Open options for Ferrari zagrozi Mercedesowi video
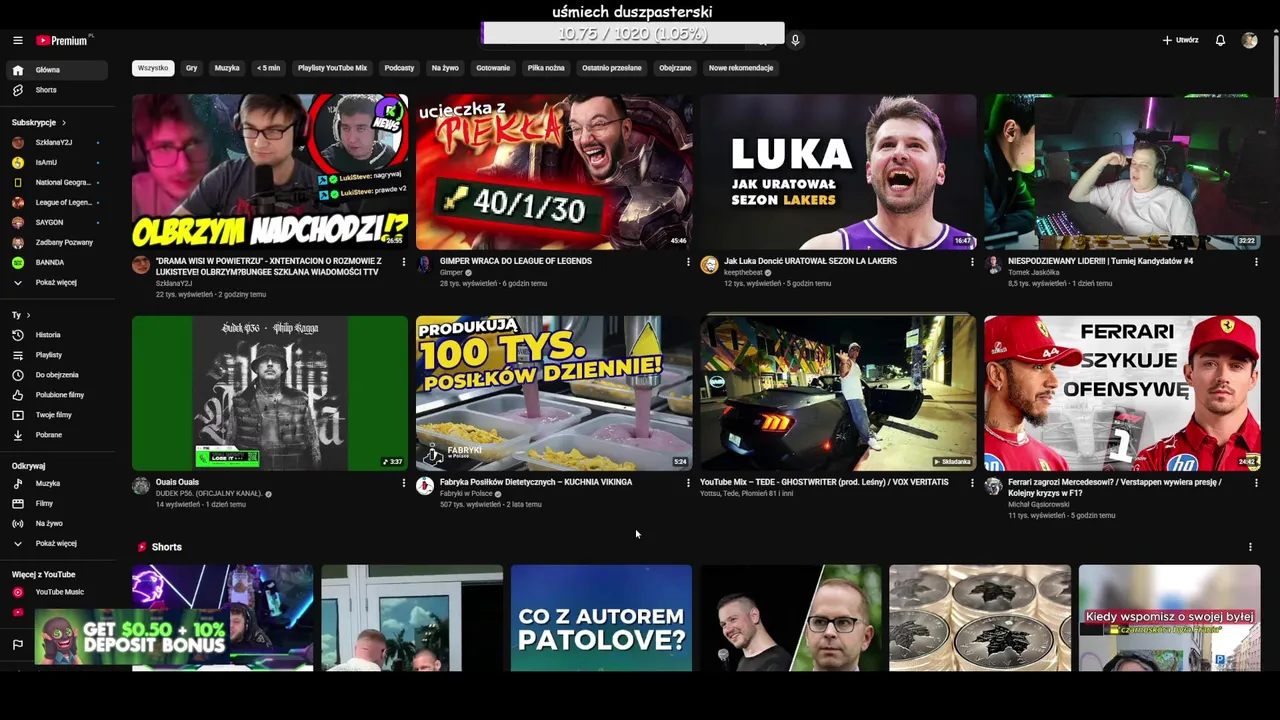The width and height of the screenshot is (1280, 720). coord(1256,483)
